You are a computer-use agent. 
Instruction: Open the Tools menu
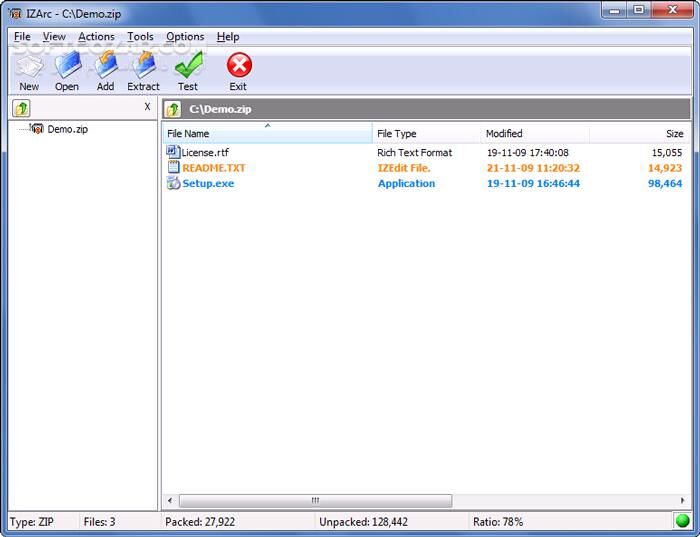click(140, 37)
